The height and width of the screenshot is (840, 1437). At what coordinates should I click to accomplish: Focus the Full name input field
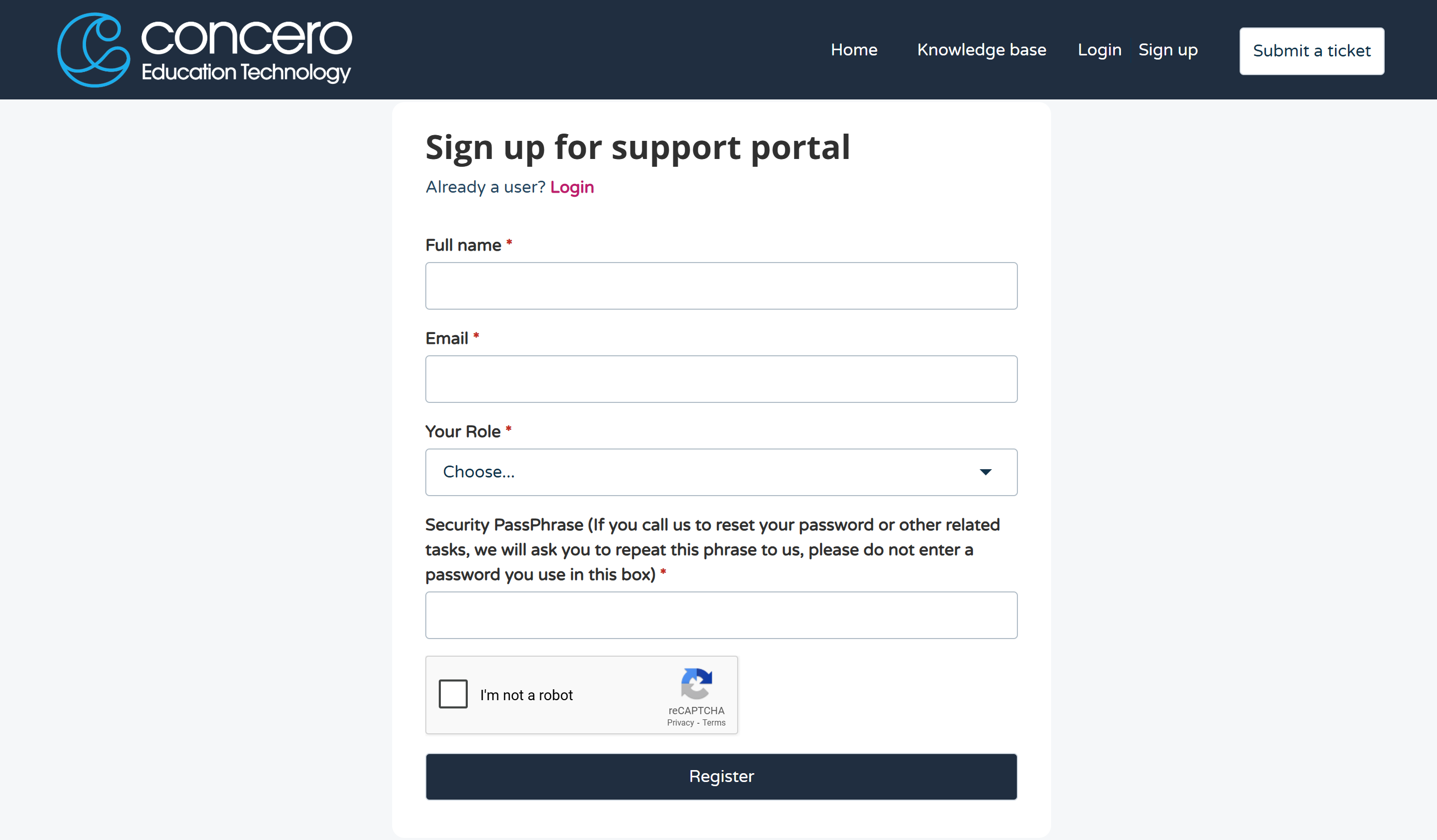[722, 286]
